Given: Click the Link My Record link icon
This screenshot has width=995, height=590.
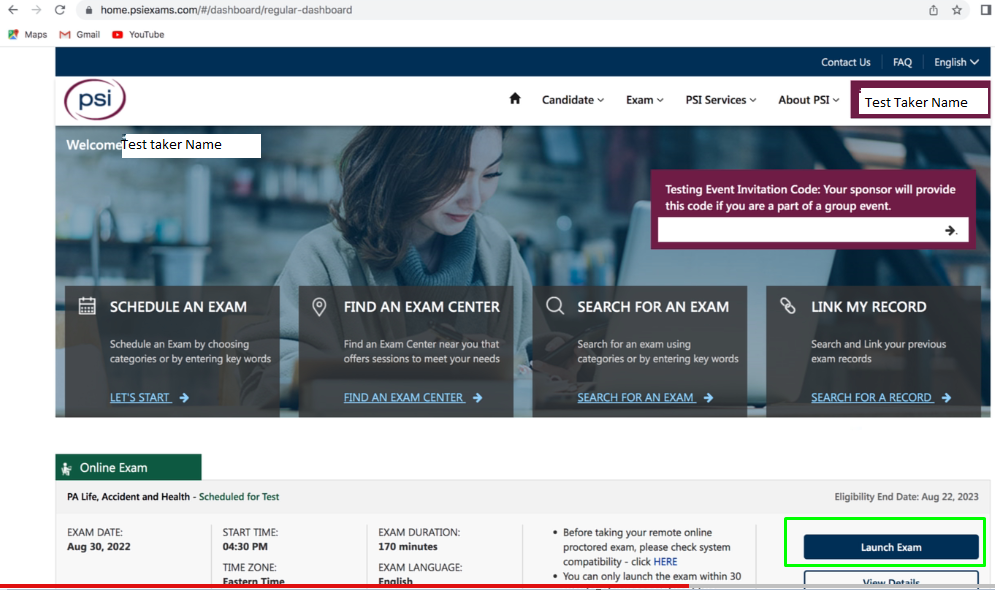Looking at the screenshot, I should click(x=786, y=306).
